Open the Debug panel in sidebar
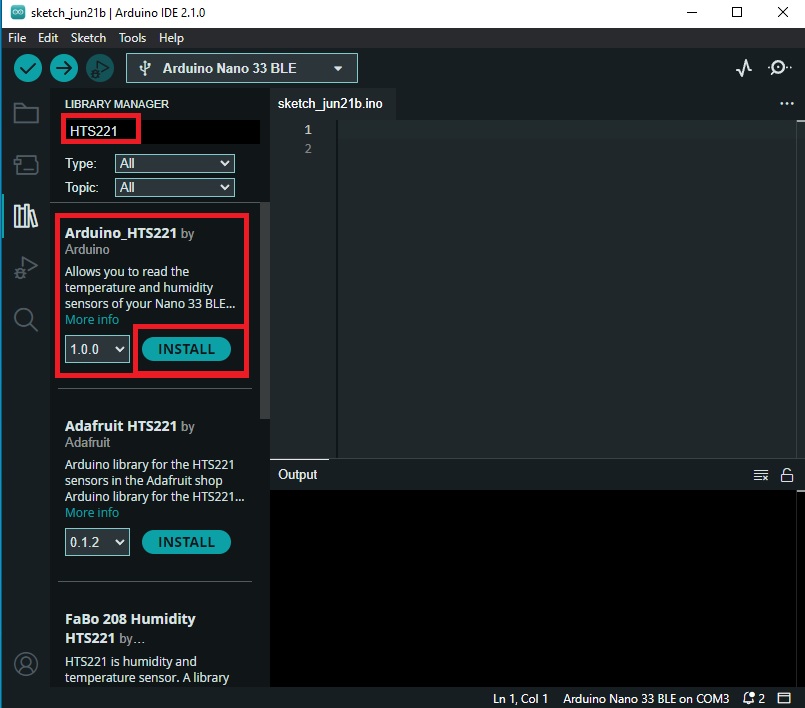The image size is (805, 708). 26,267
